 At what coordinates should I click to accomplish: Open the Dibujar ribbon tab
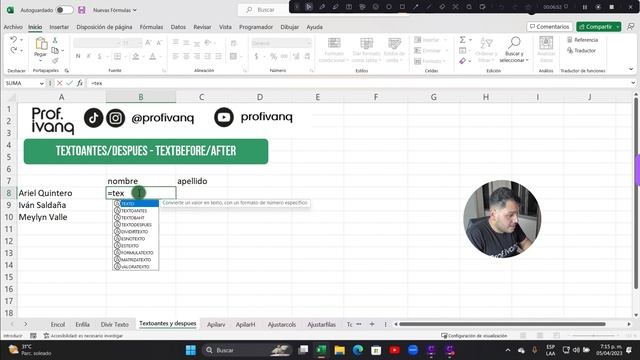click(289, 27)
